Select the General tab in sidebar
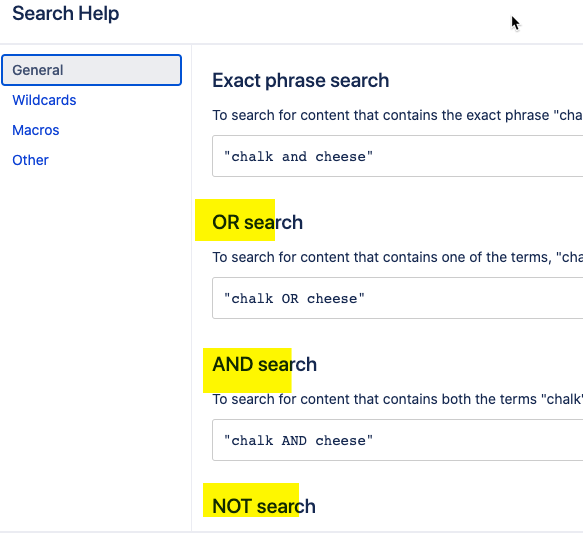 (x=91, y=70)
